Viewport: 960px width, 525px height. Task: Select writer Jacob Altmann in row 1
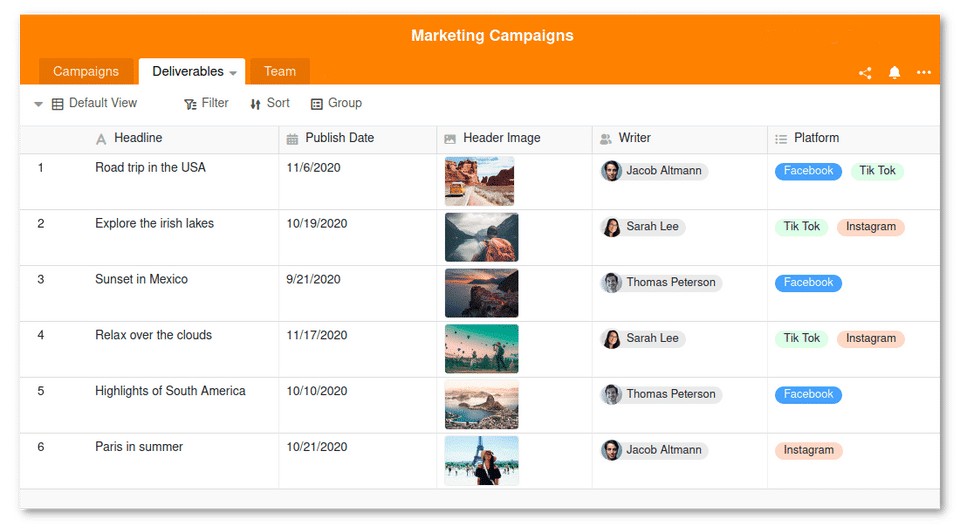tap(654, 171)
